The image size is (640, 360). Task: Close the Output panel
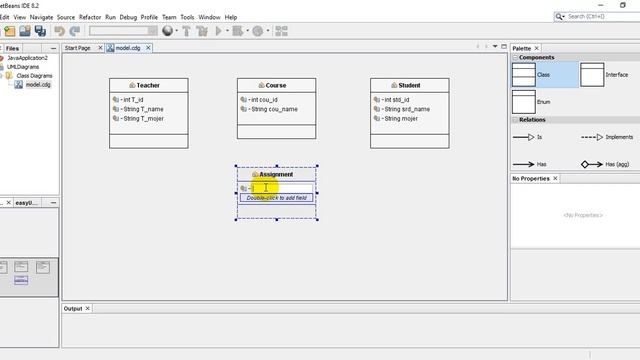87,309
